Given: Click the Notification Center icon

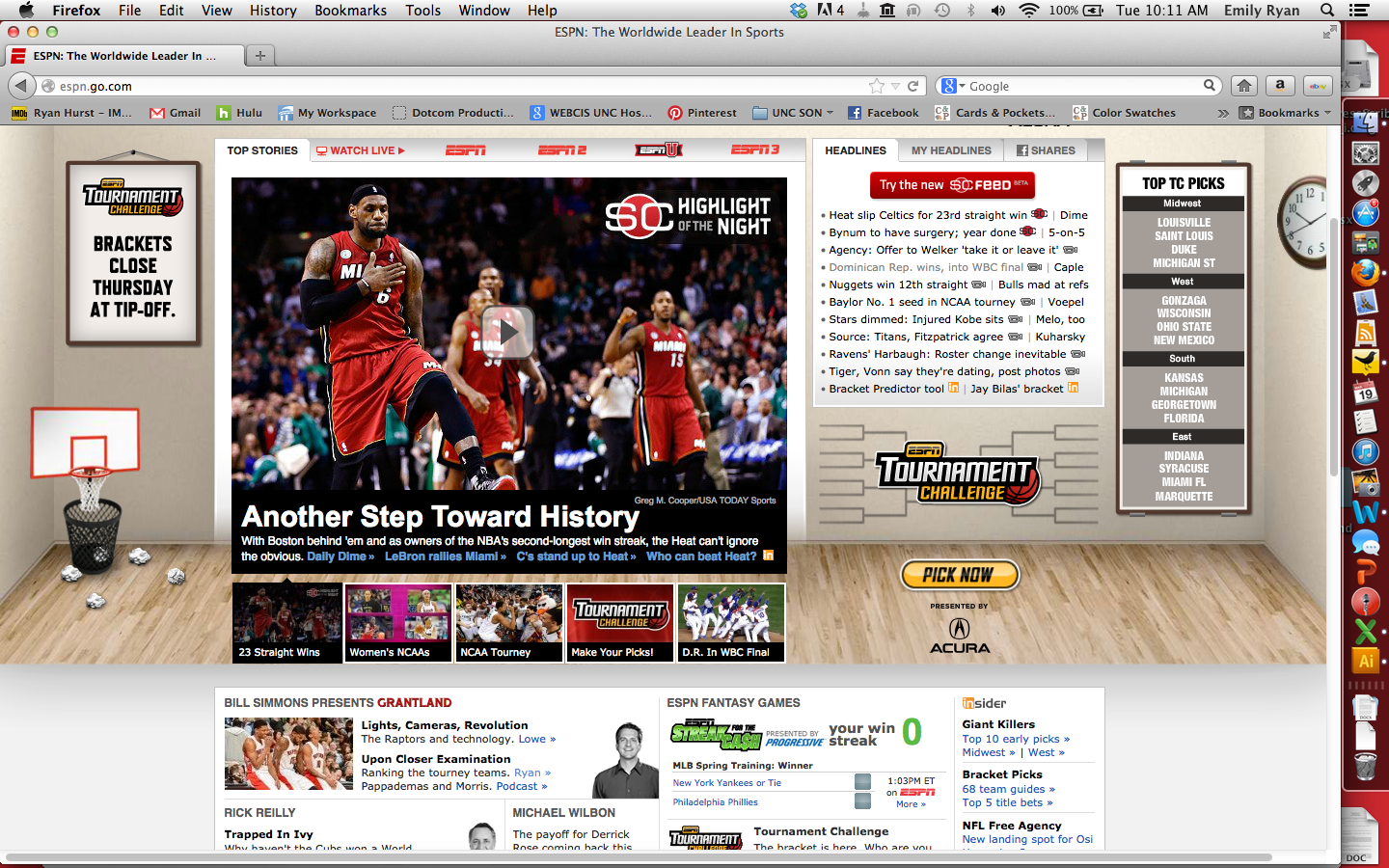Looking at the screenshot, I should tap(1359, 10).
